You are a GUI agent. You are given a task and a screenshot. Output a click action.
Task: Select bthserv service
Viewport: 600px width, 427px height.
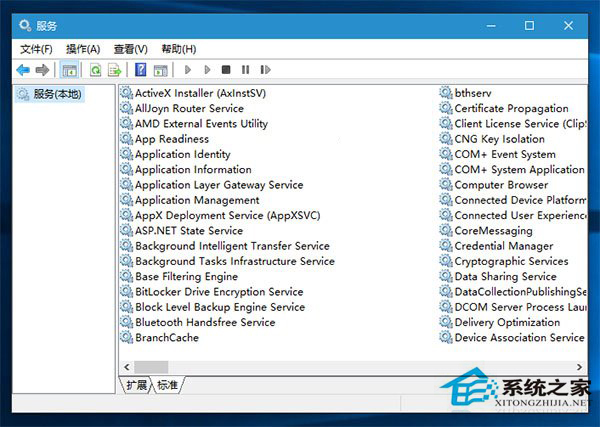tap(466, 93)
